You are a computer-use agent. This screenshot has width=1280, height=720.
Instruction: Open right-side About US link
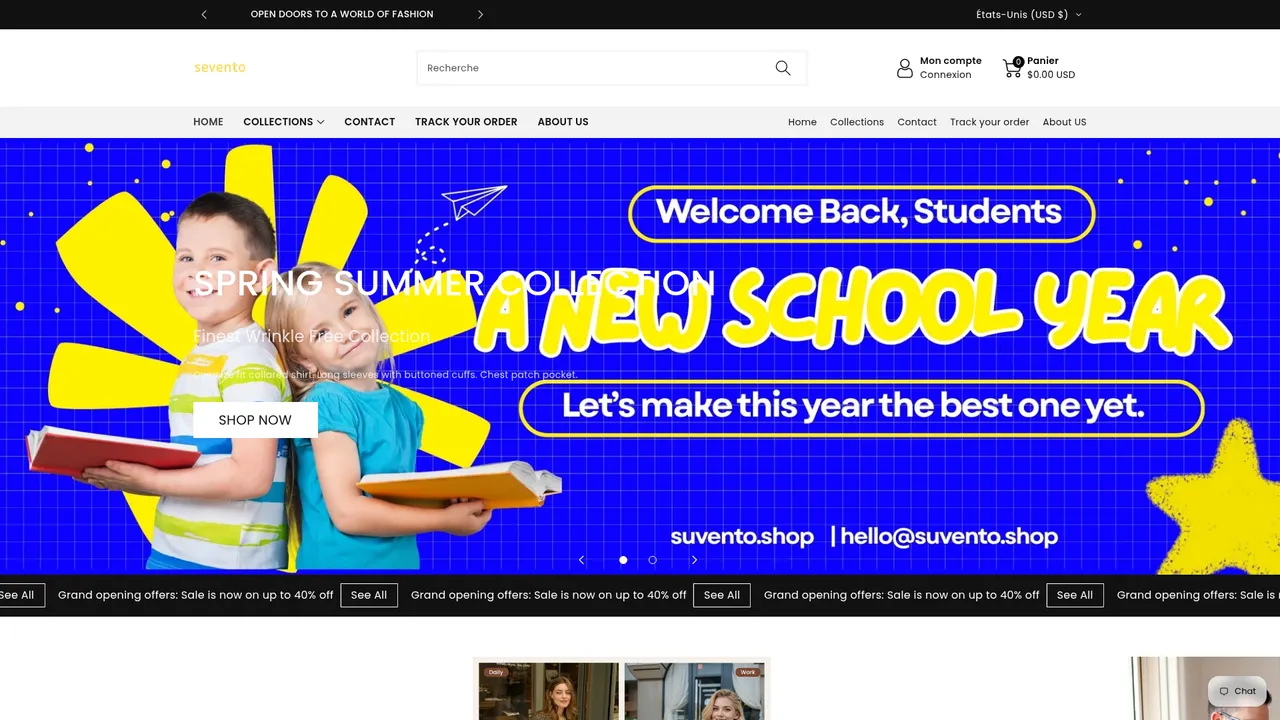click(x=1064, y=122)
